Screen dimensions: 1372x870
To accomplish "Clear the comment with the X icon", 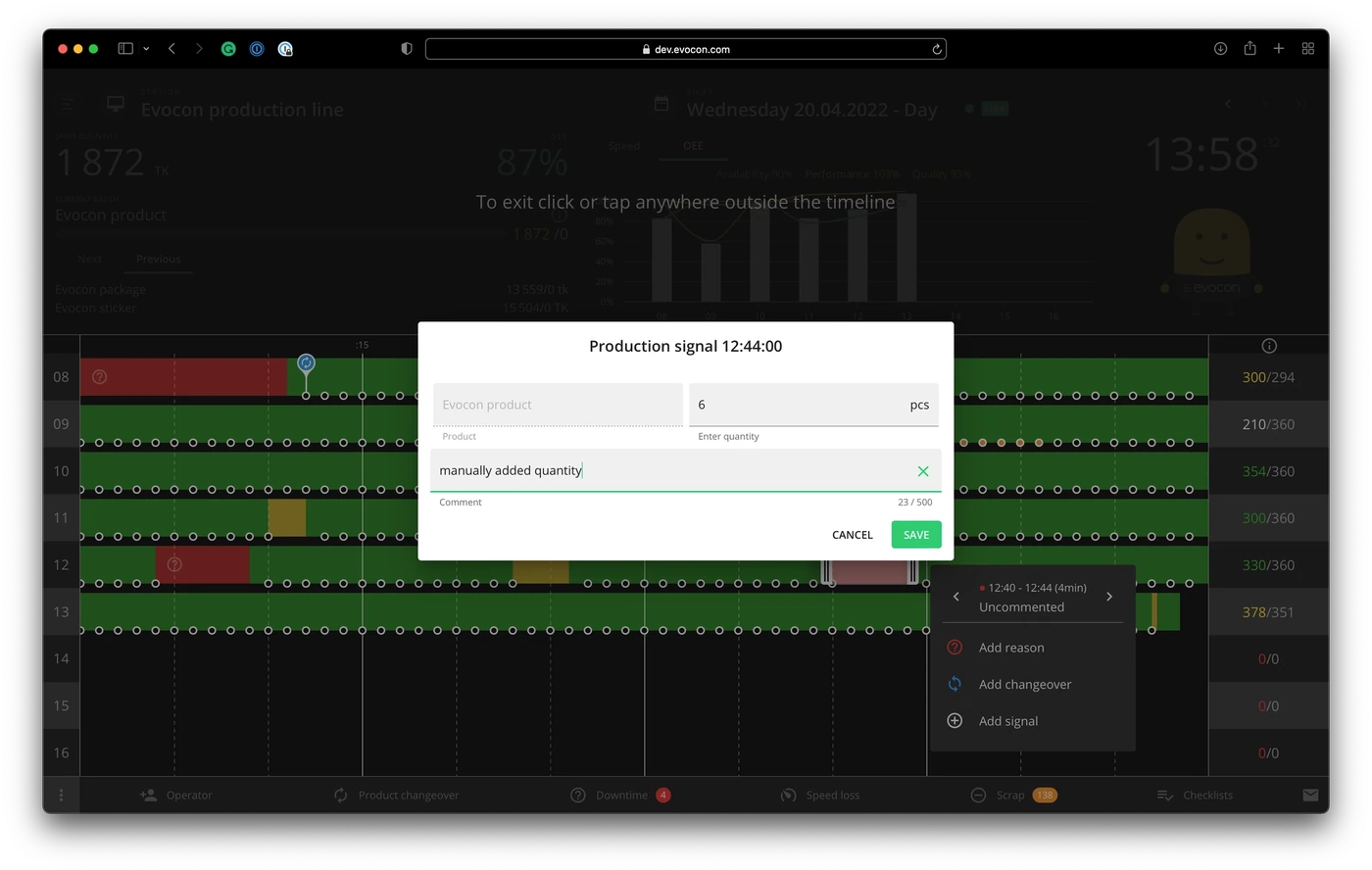I will tap(923, 471).
